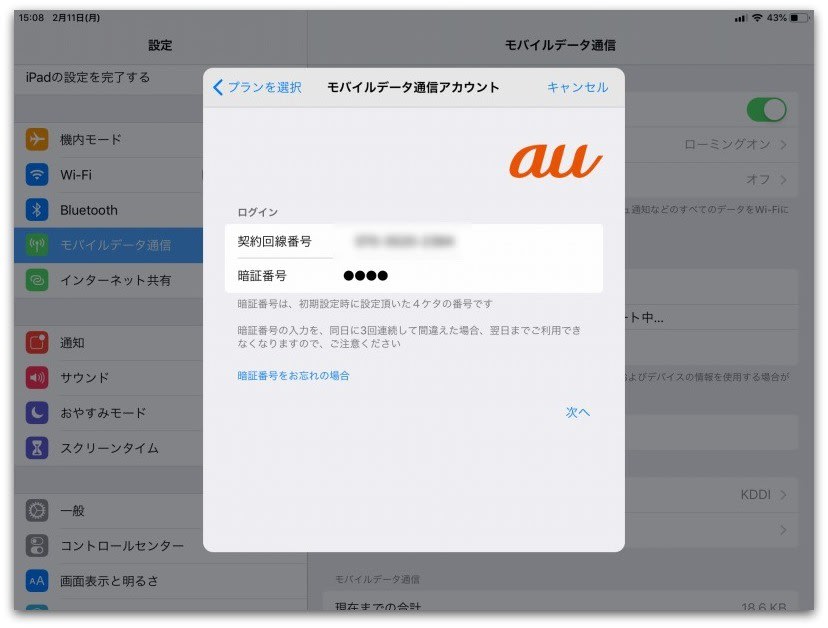Image resolution: width=828 pixels, height=628 pixels.
Task: Open 一般 in settings sidebar
Action: click(x=108, y=510)
